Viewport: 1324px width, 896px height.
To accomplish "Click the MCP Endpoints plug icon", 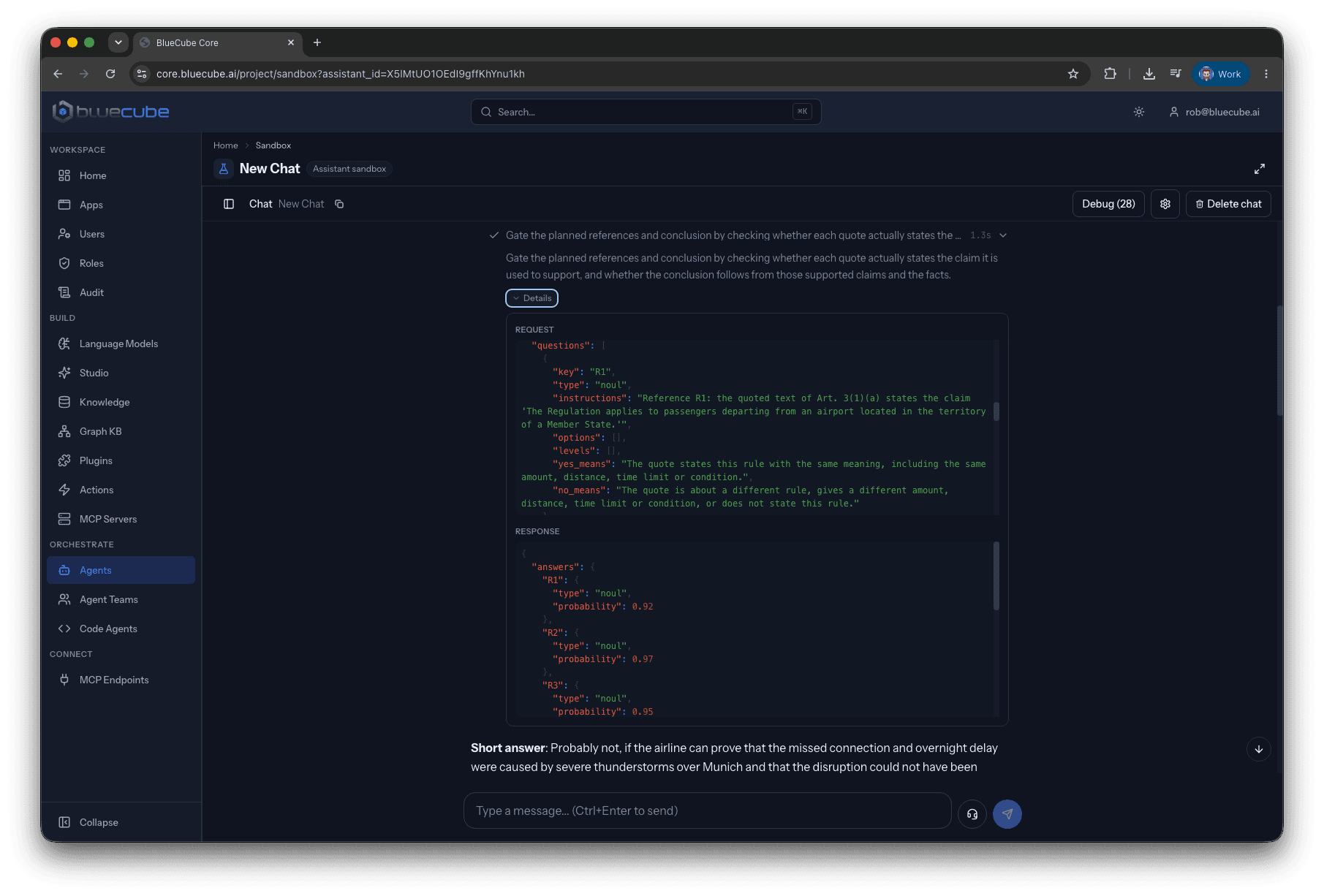I will tap(64, 680).
